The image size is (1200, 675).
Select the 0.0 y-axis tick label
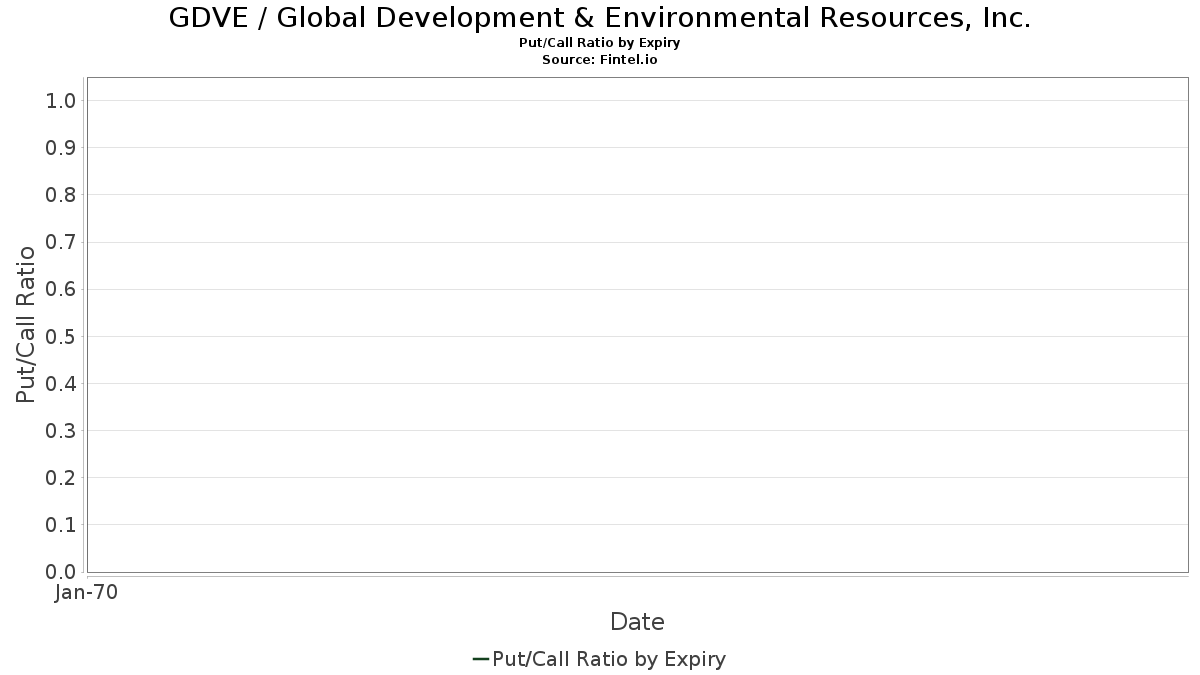pos(61,572)
